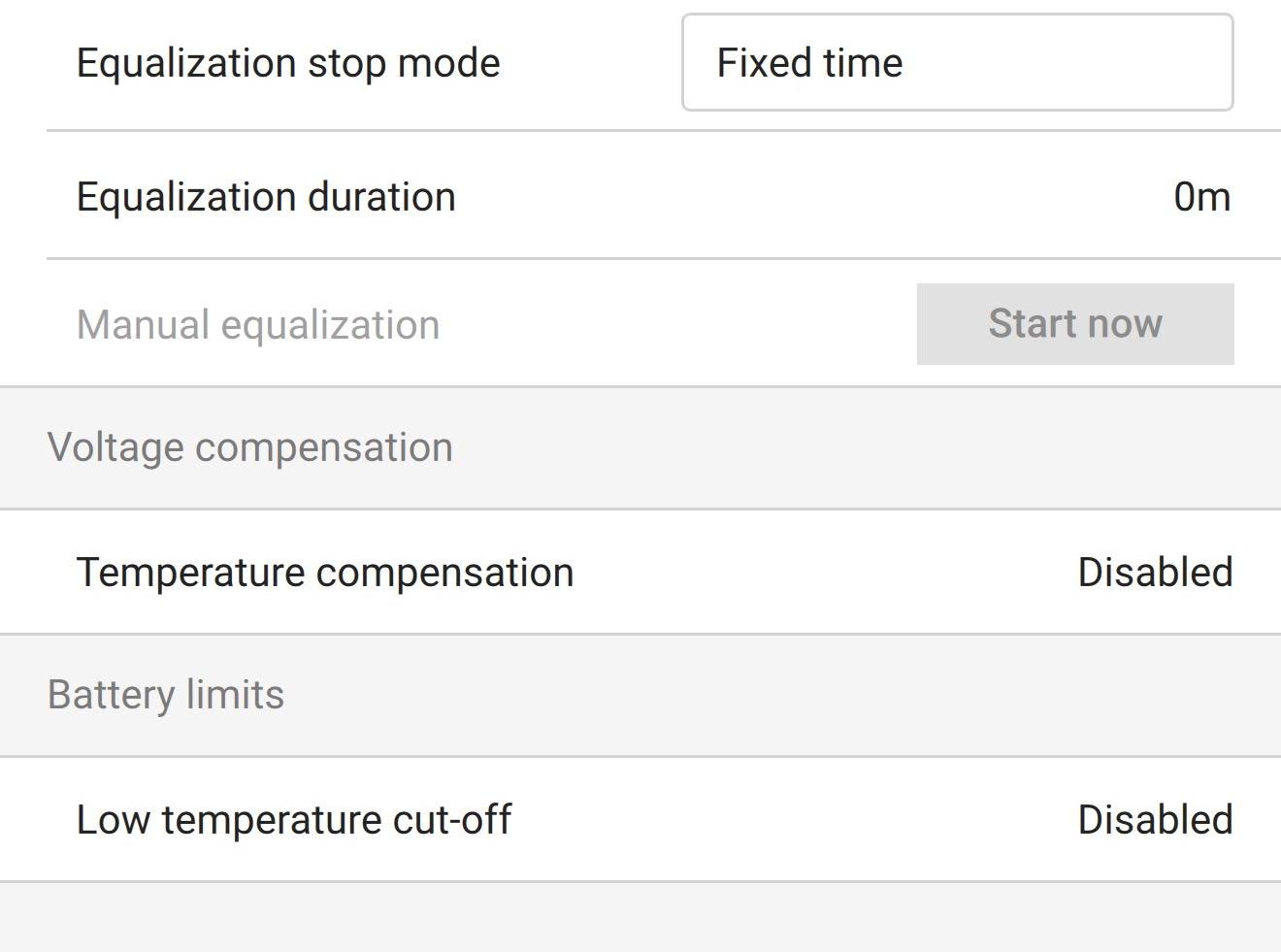
Task: Click the Equalization stop mode label
Action: point(288,63)
